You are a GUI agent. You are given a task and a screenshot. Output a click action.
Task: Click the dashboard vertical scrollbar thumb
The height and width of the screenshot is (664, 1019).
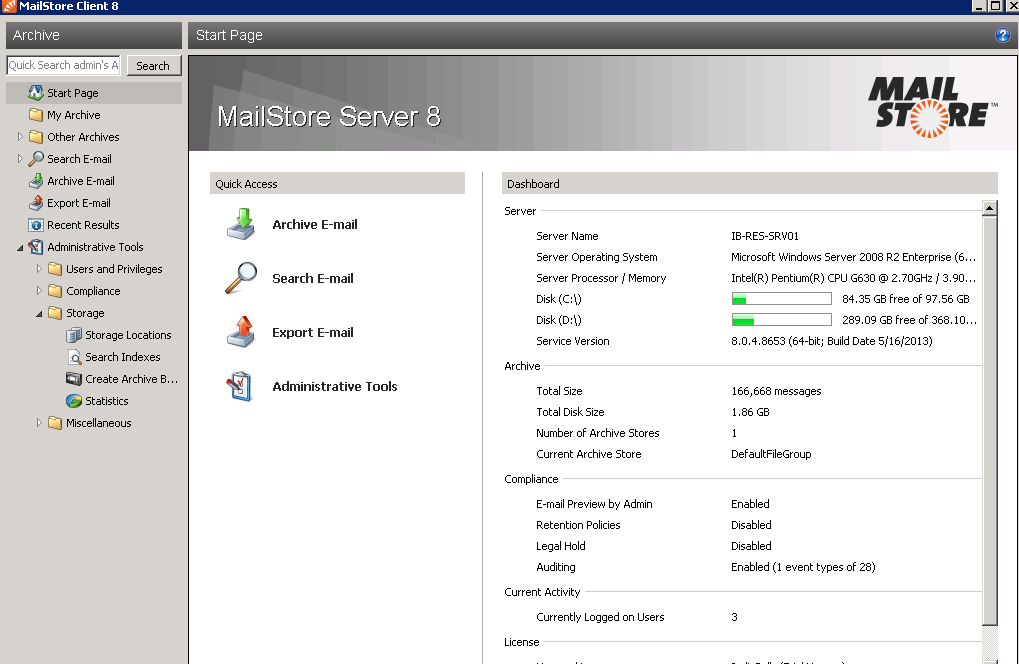coord(990,421)
